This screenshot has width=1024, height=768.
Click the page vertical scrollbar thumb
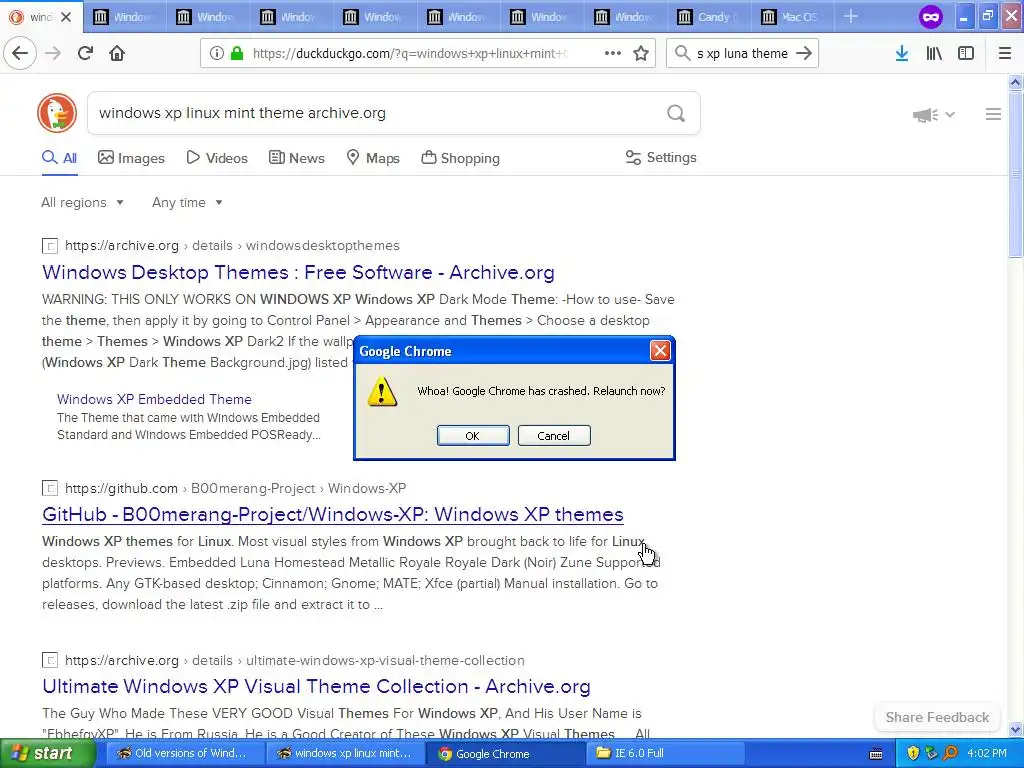[x=1015, y=173]
